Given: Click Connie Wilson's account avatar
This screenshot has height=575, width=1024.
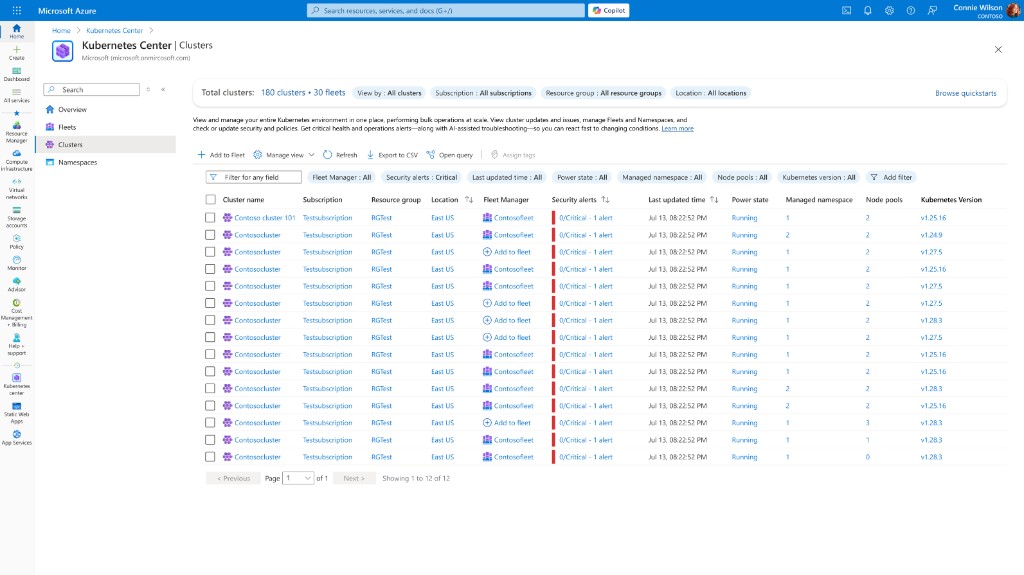Looking at the screenshot, I should tap(1014, 10).
